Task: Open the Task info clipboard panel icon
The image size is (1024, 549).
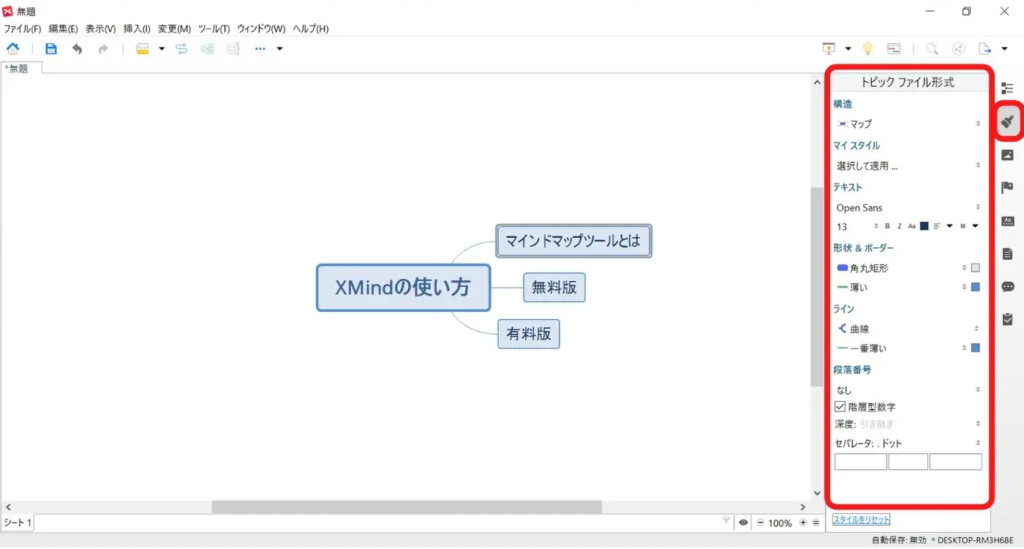Action: [1008, 319]
